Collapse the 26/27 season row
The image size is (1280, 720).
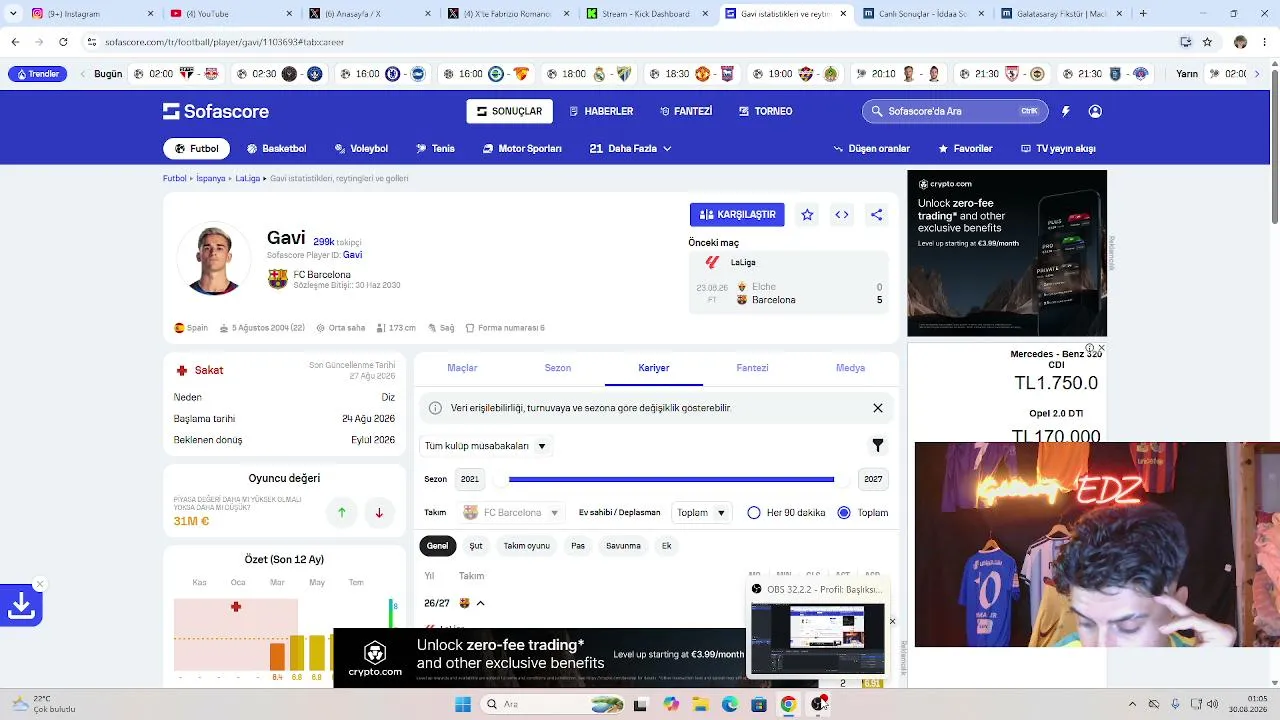(480, 603)
